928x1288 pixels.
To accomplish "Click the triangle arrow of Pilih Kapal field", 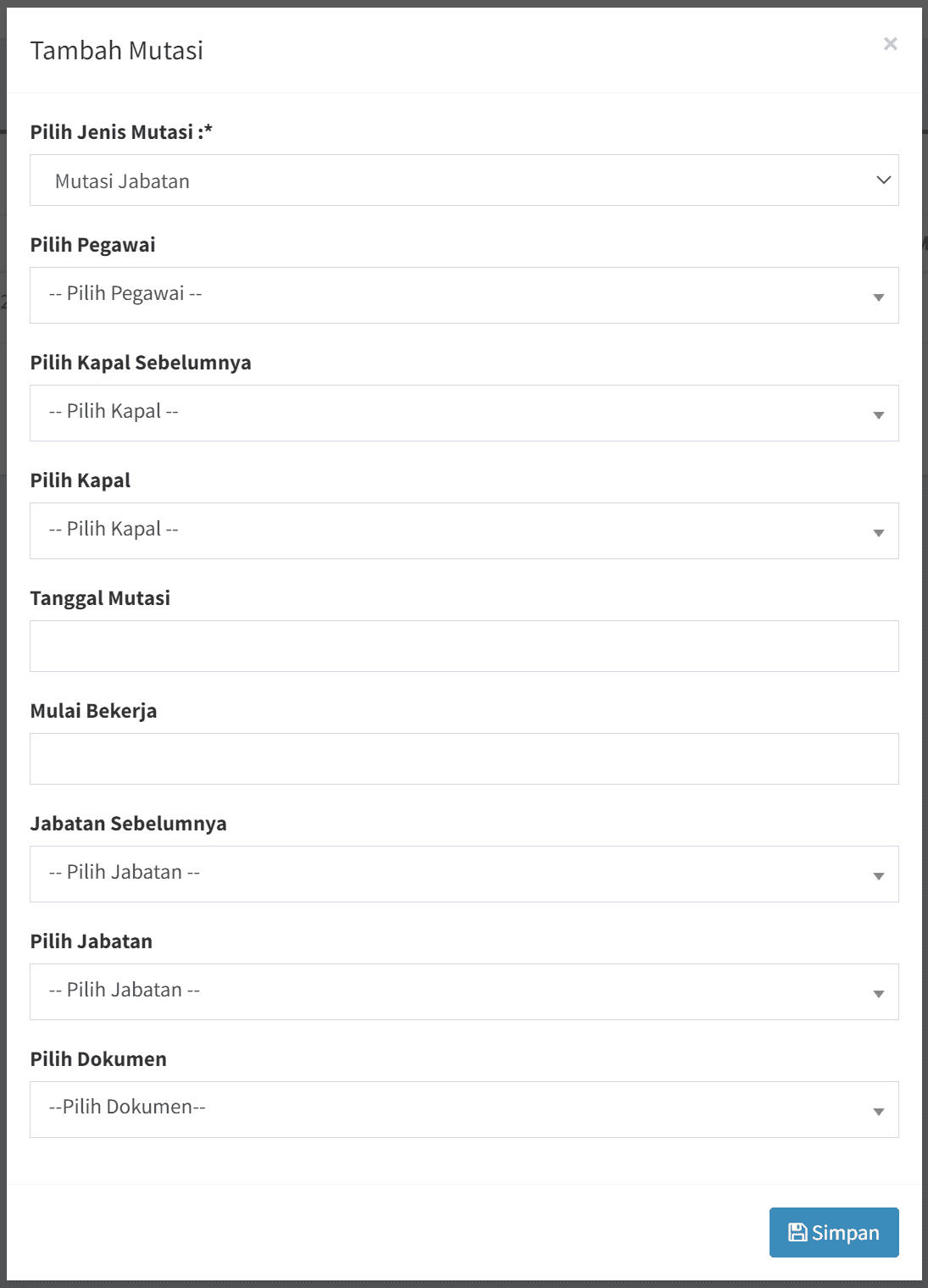I will 879,533.
